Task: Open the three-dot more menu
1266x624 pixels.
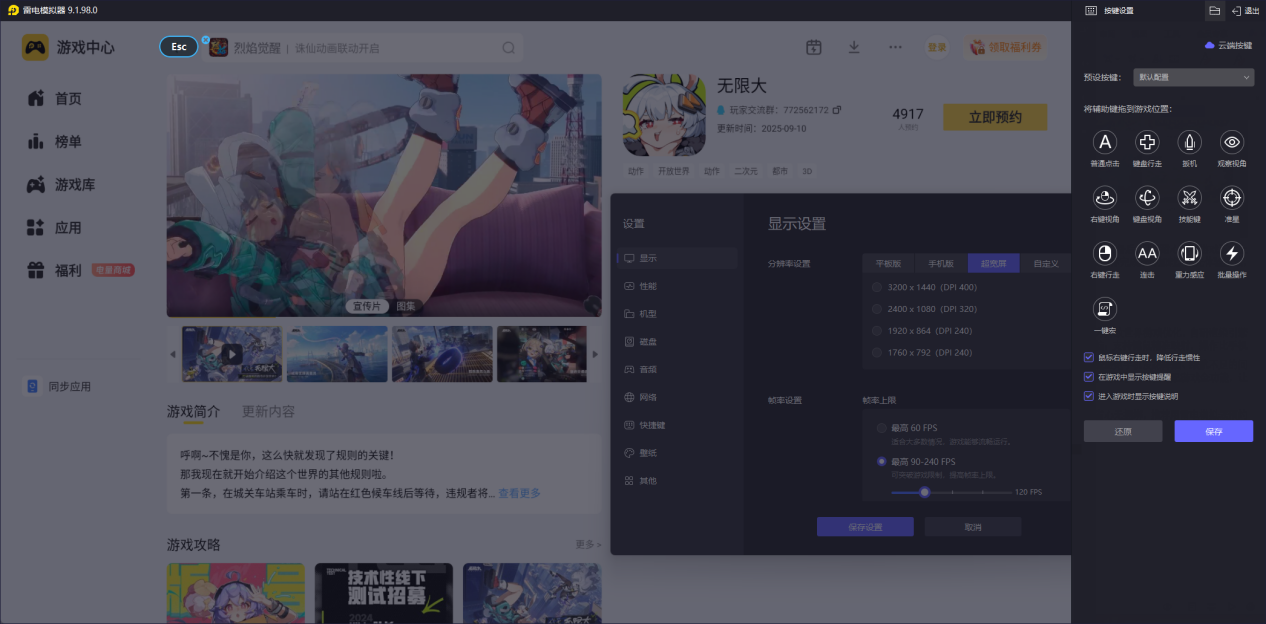Action: tap(895, 47)
